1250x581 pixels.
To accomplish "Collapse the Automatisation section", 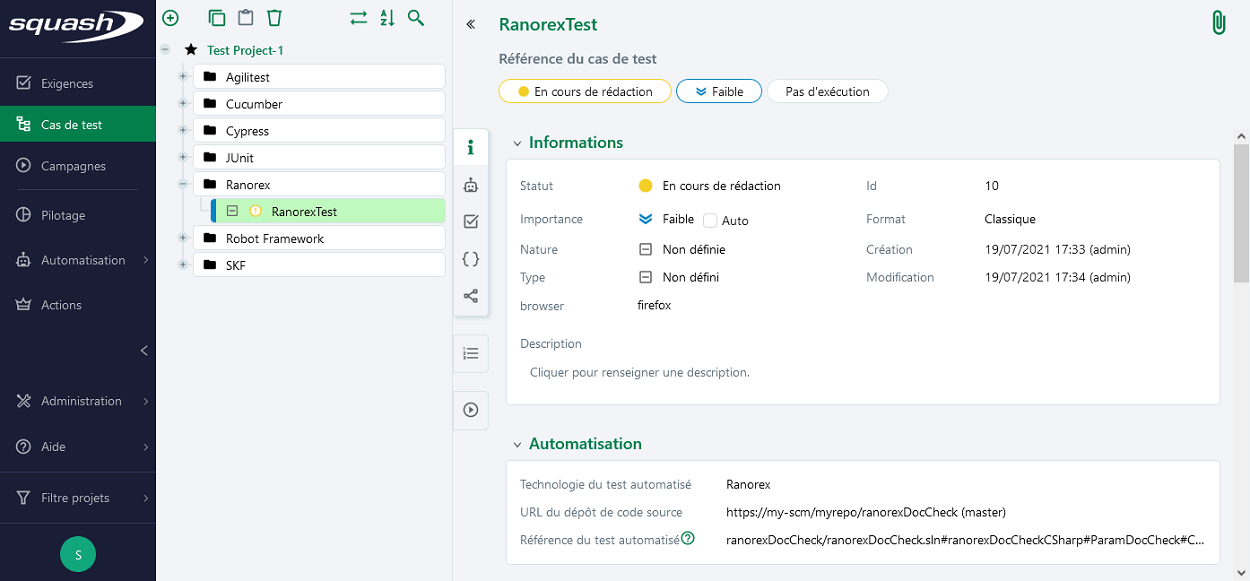I will click(x=517, y=443).
